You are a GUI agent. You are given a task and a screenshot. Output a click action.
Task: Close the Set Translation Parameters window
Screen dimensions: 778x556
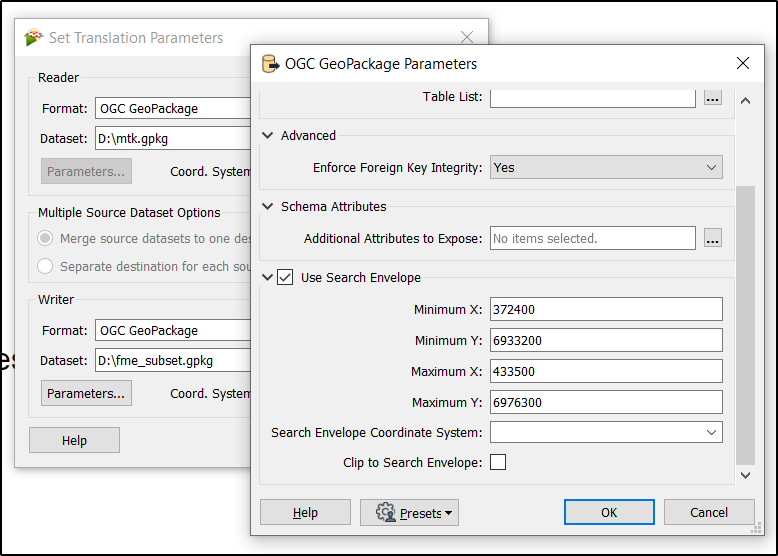click(466, 37)
